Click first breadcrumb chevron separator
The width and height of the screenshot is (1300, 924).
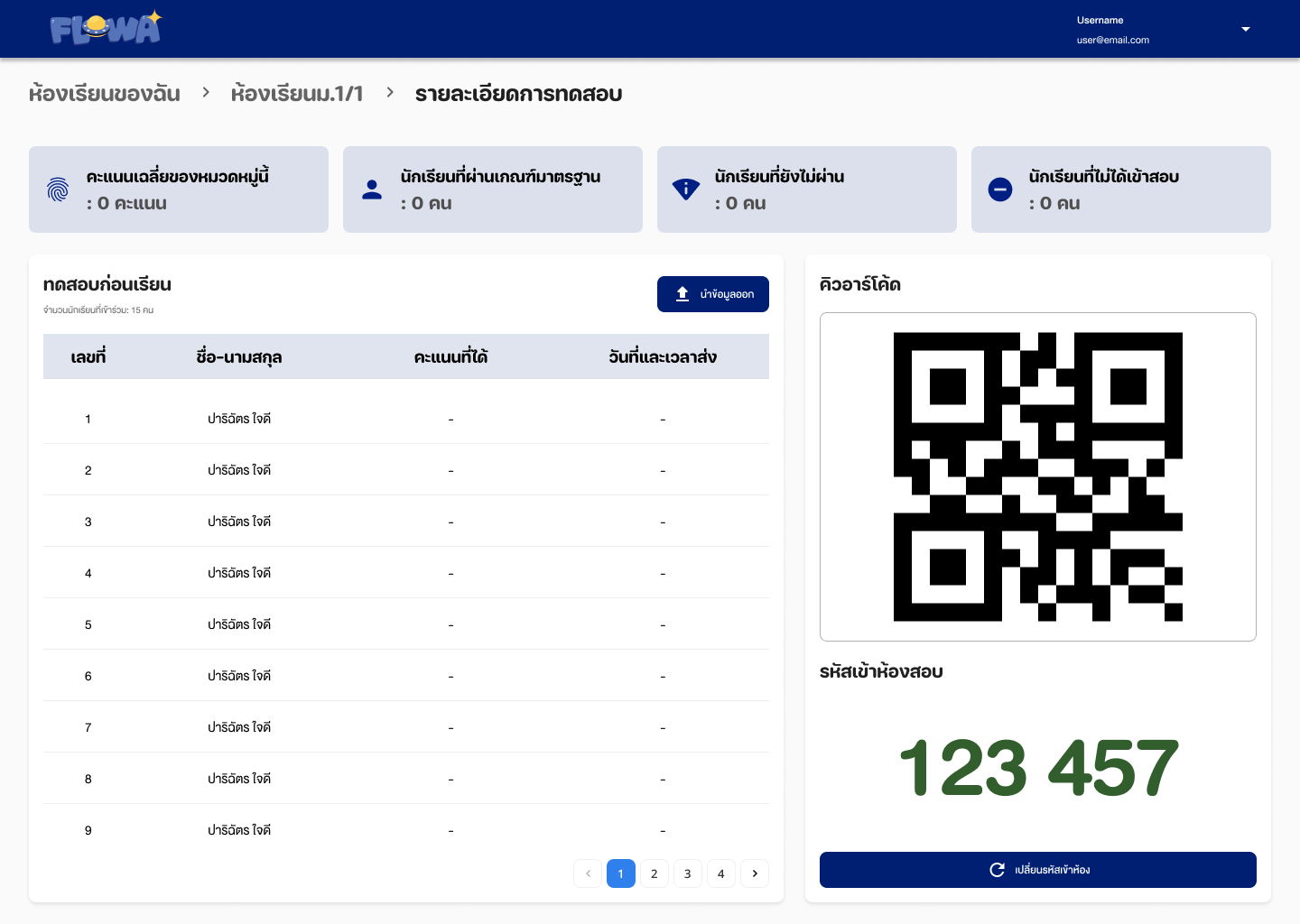point(206,92)
